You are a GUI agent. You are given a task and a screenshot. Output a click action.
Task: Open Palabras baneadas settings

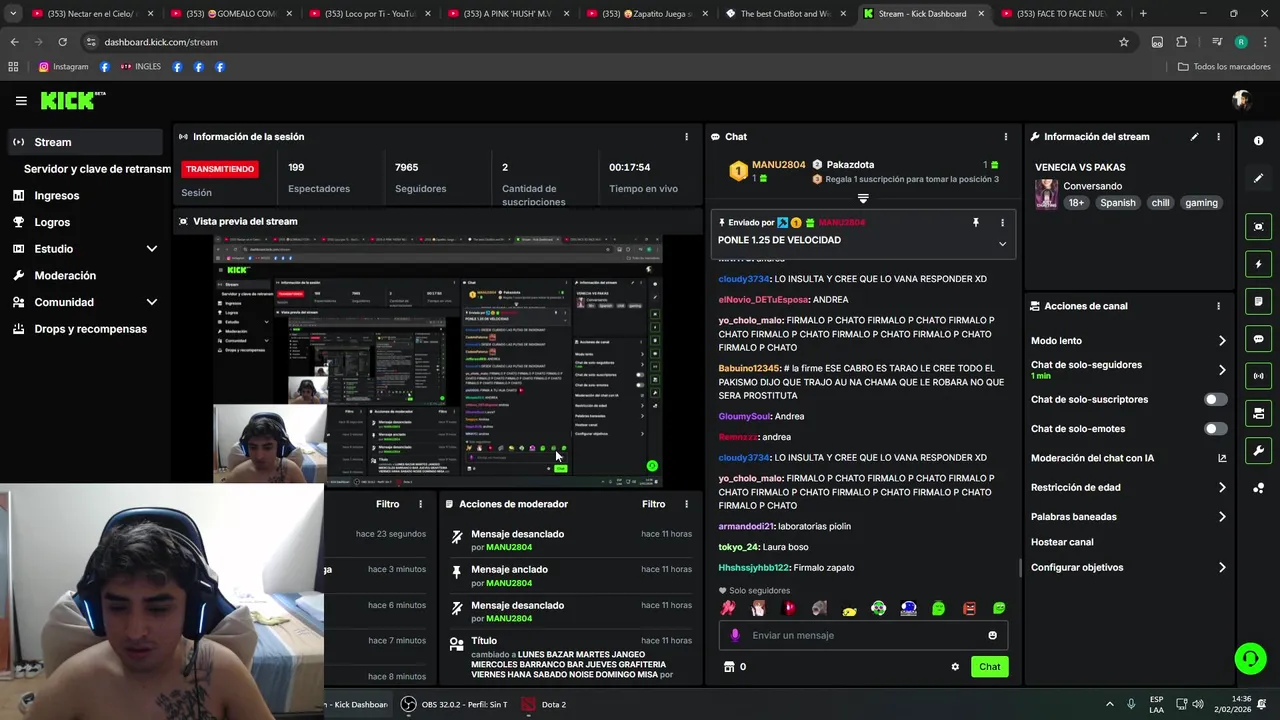pyautogui.click(x=1128, y=517)
